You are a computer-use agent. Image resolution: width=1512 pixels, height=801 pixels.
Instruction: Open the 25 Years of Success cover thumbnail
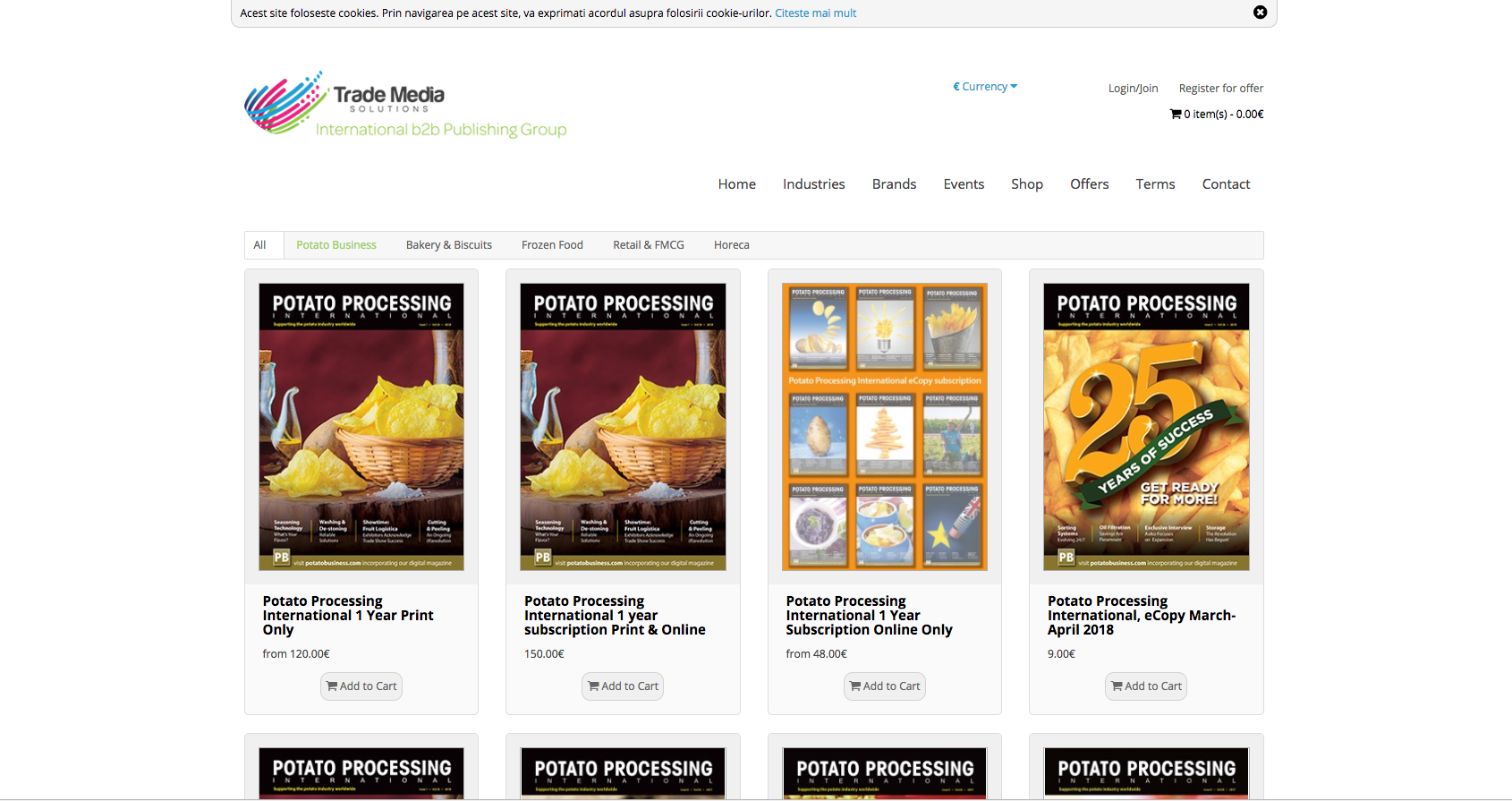pos(1146,427)
